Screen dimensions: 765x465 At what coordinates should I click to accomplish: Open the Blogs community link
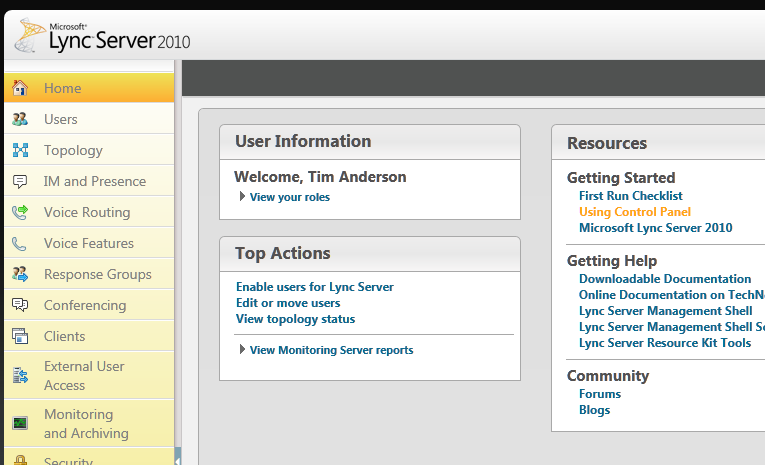(x=594, y=410)
